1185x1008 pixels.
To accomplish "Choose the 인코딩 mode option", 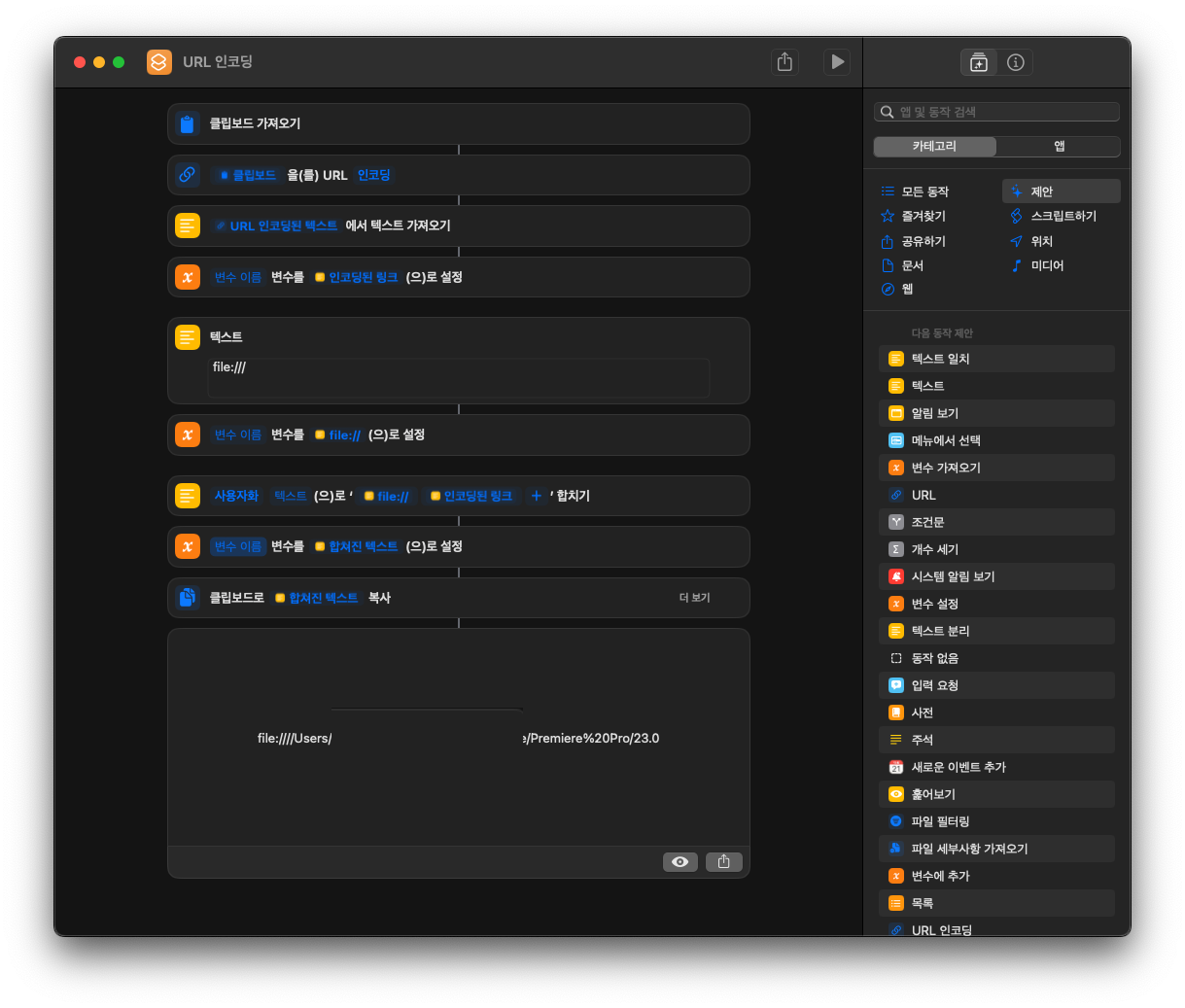I will coord(373,175).
